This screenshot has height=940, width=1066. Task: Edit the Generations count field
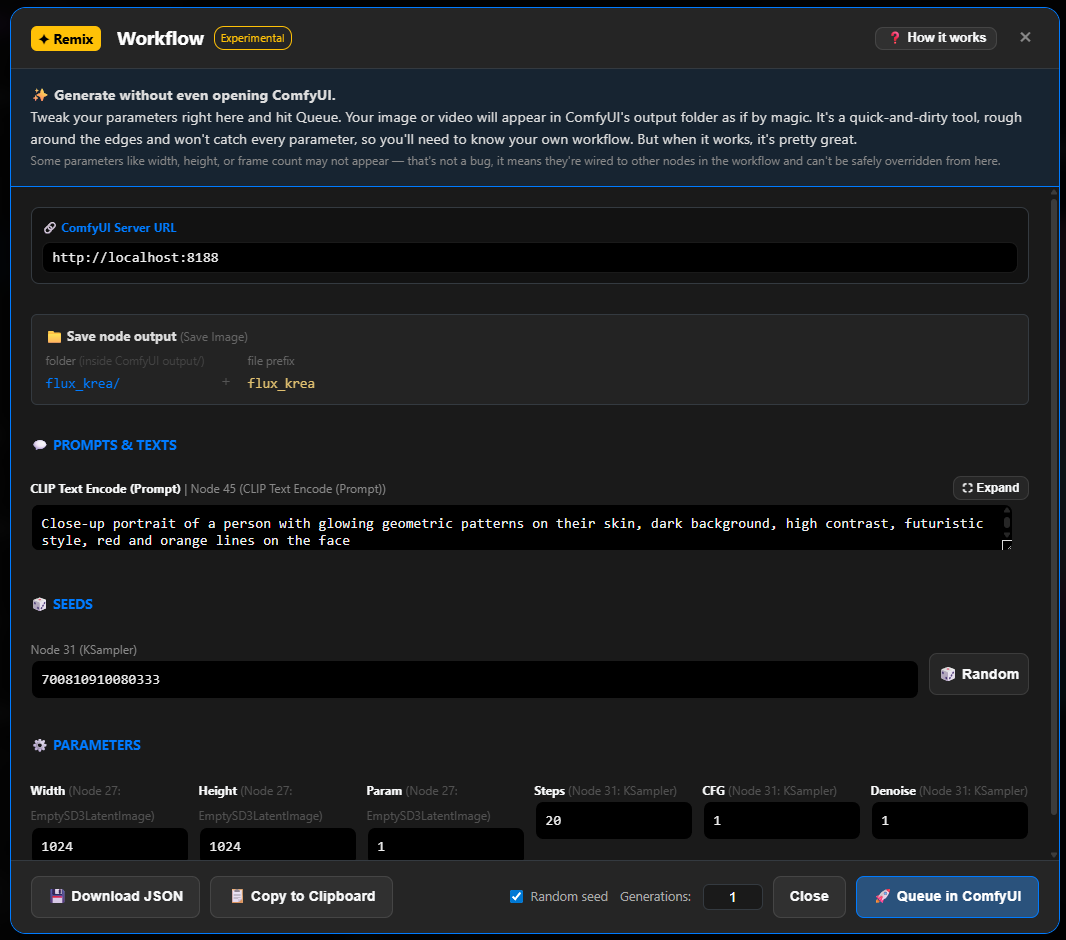(x=732, y=897)
